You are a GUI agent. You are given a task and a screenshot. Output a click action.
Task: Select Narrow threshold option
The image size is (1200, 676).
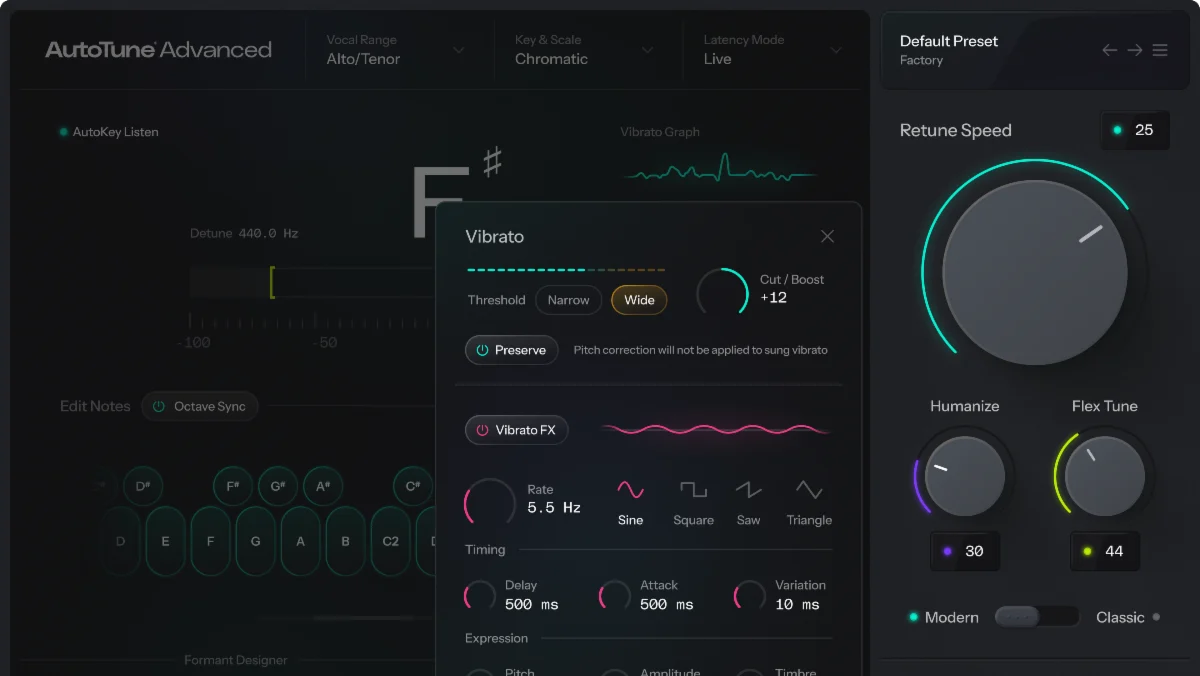tap(568, 300)
